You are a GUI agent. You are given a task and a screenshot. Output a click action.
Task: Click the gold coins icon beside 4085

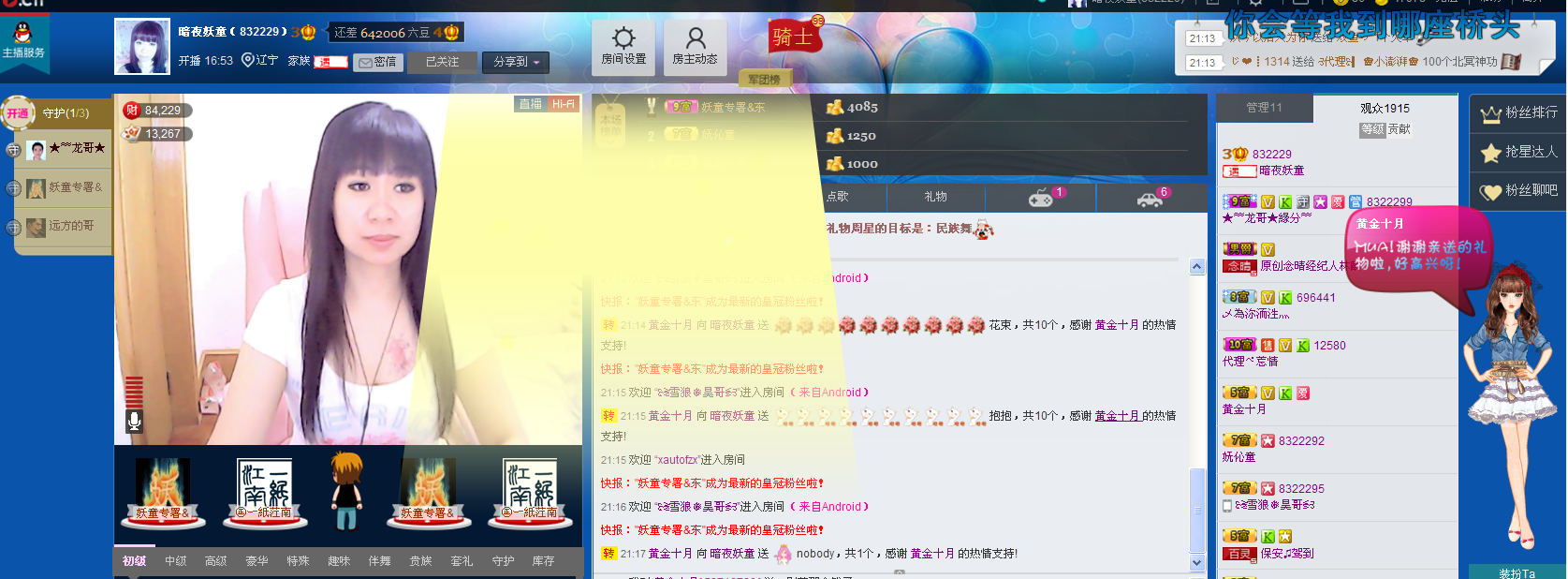tap(835, 107)
